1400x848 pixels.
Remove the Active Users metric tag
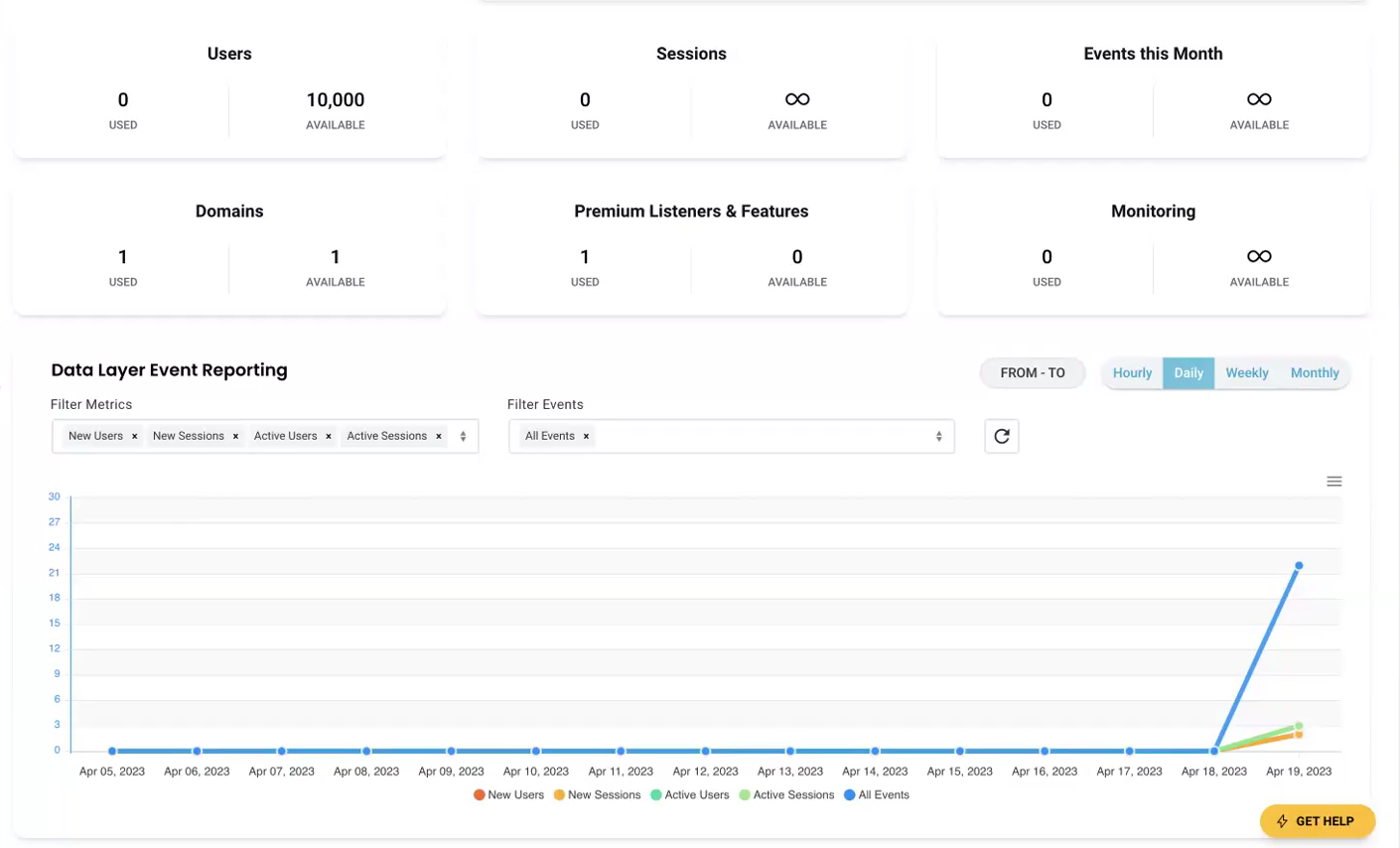[329, 436]
